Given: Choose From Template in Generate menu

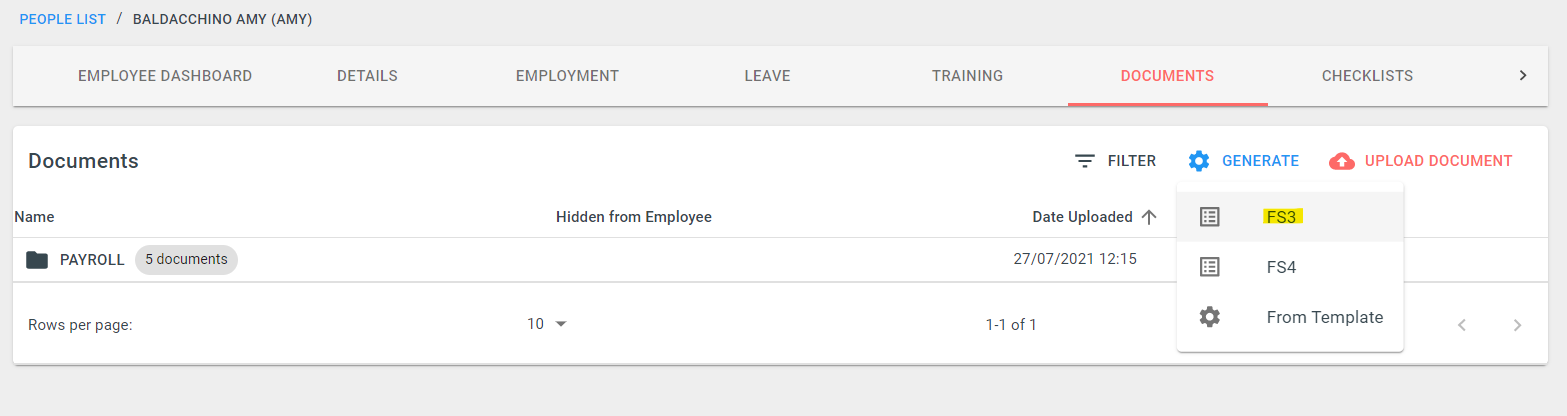Looking at the screenshot, I should point(1290,317).
